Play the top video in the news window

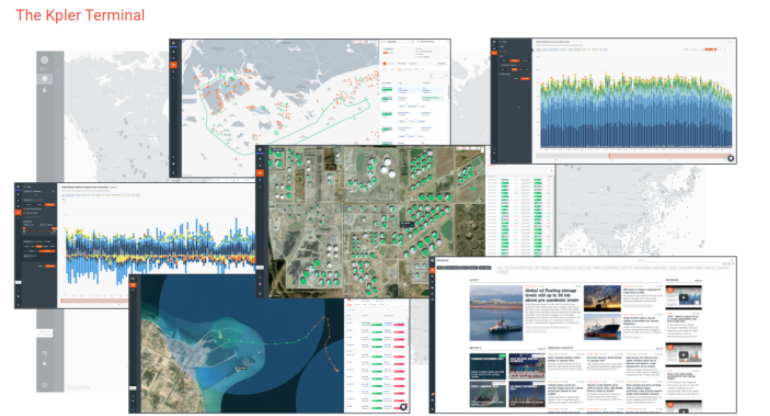684,298
